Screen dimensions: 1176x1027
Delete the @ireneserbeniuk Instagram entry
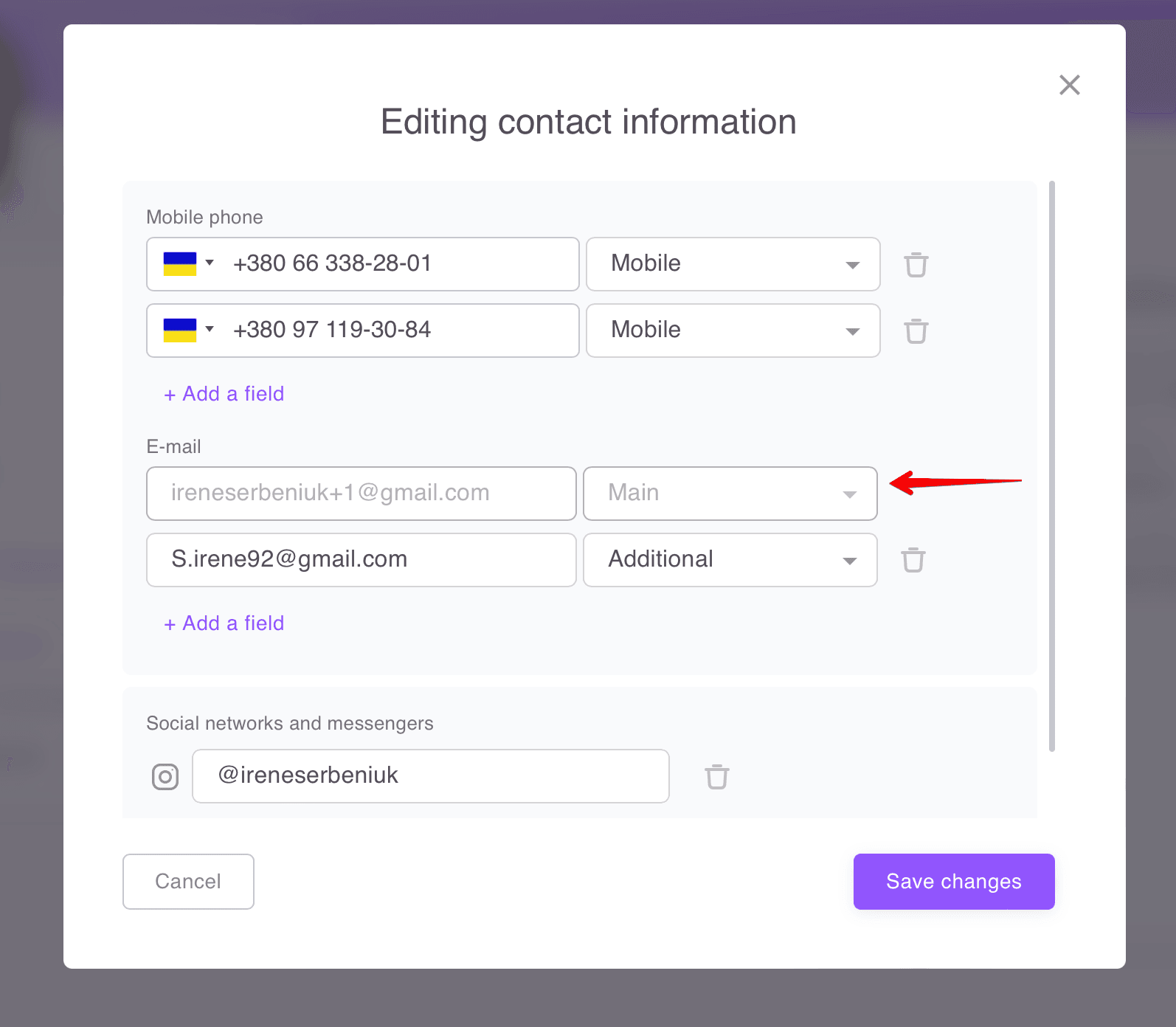coord(716,776)
